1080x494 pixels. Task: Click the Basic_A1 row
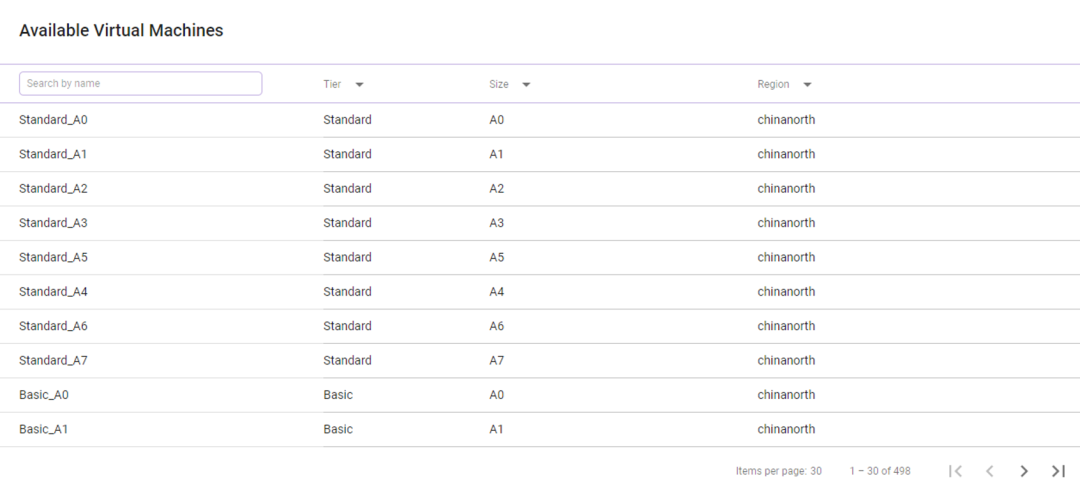click(44, 429)
